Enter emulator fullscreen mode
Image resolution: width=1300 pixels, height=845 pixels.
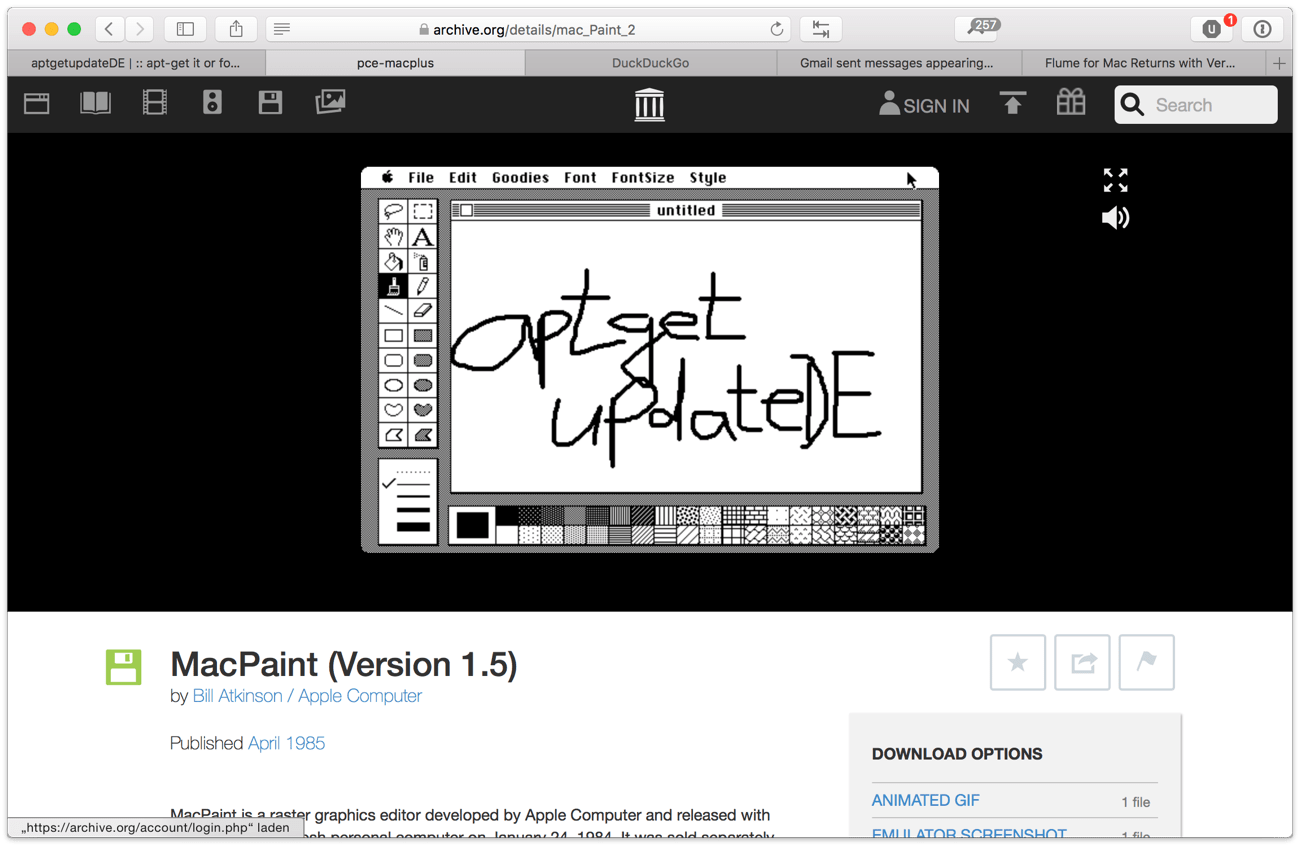point(1115,180)
